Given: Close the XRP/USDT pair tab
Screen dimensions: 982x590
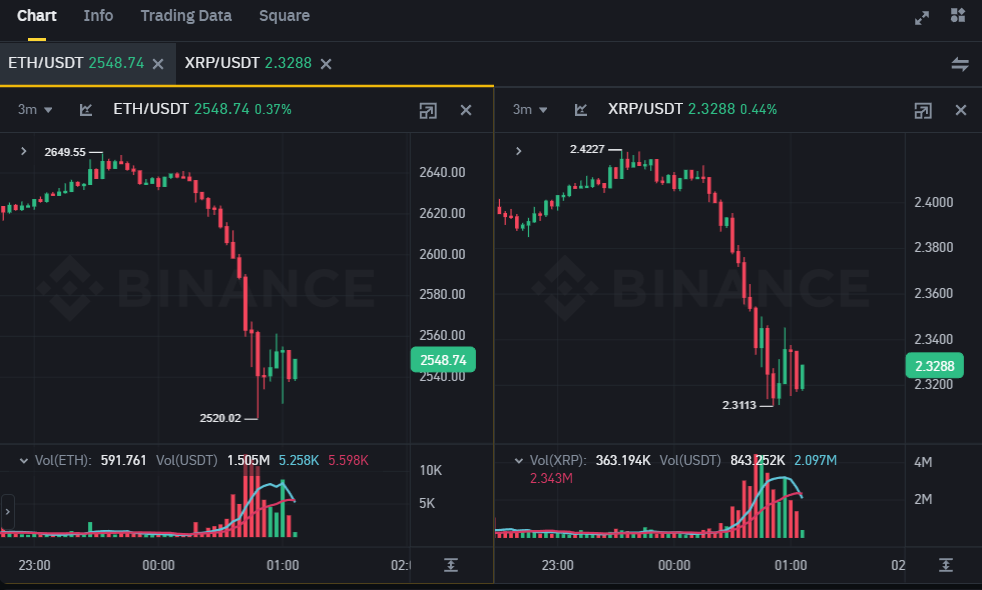Looking at the screenshot, I should (x=326, y=64).
